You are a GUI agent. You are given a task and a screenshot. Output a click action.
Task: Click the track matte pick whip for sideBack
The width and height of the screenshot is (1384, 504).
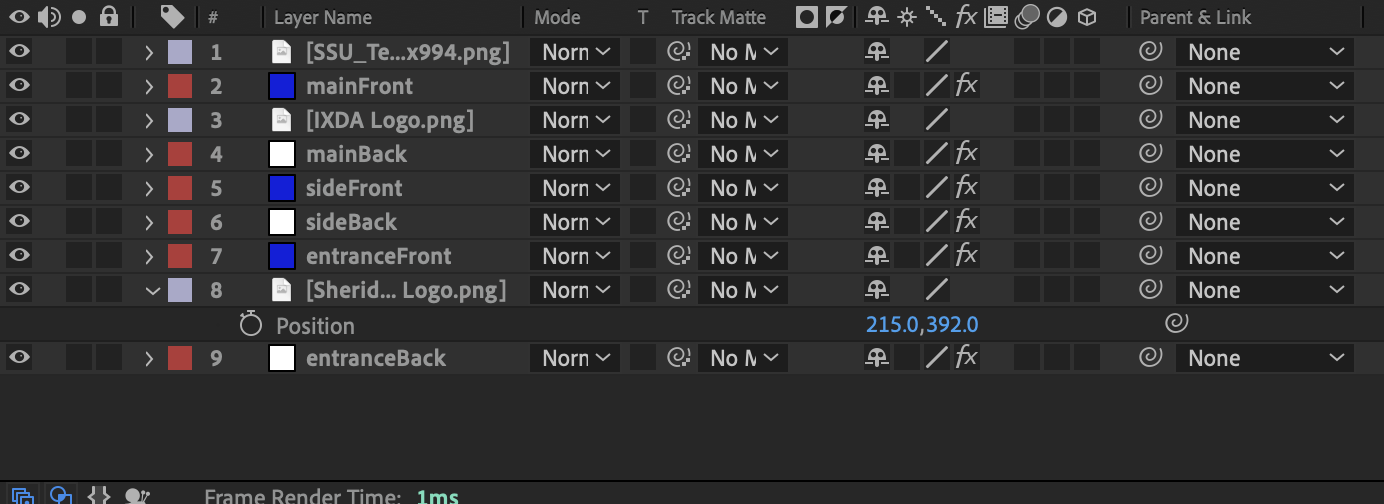(x=679, y=222)
